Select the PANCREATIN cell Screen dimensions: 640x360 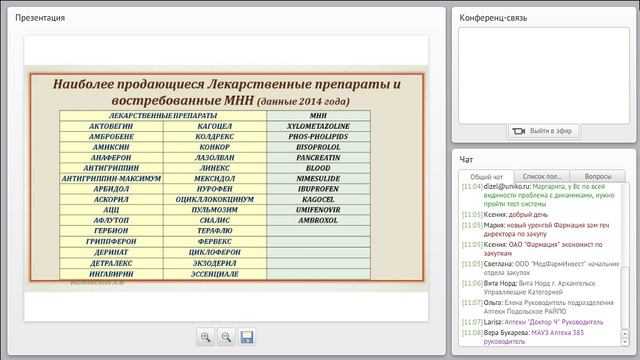[318, 158]
